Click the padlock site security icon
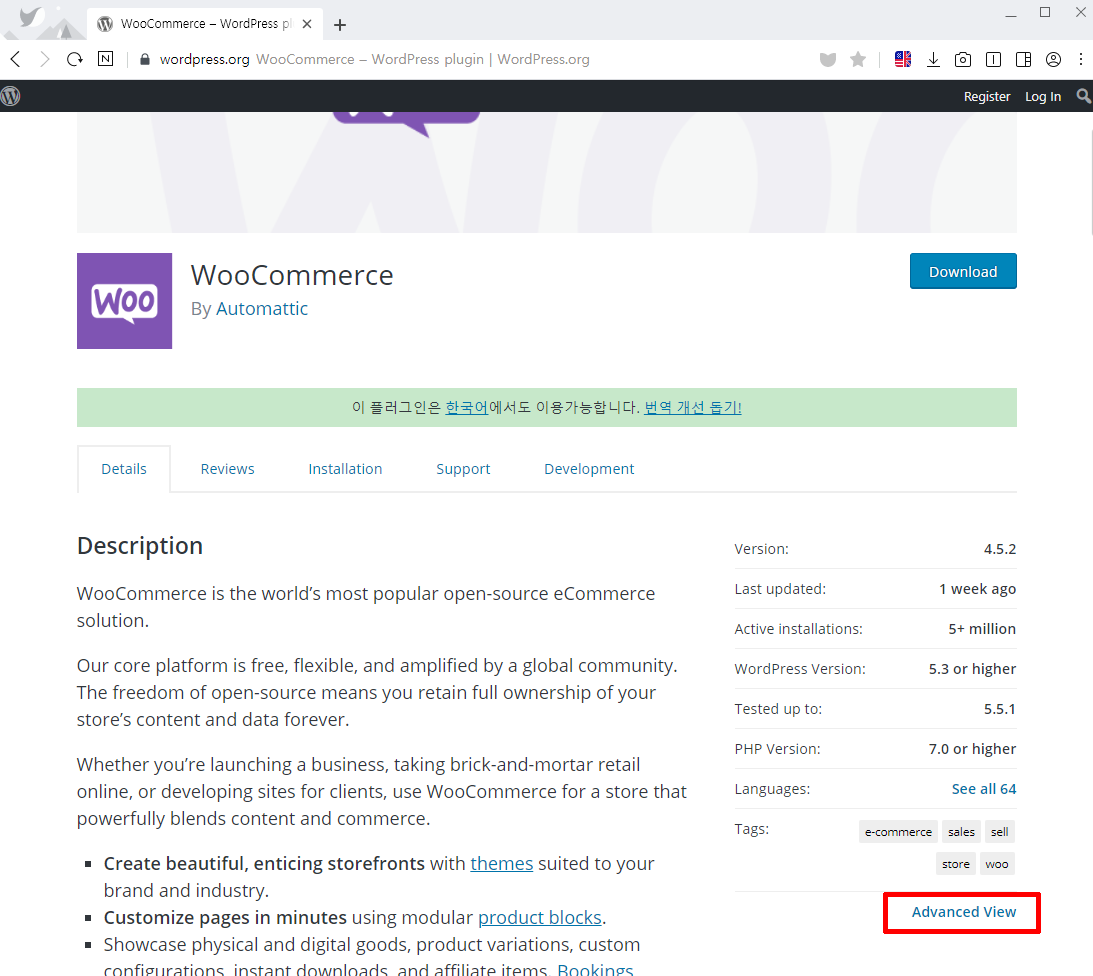1093x976 pixels. click(x=145, y=59)
